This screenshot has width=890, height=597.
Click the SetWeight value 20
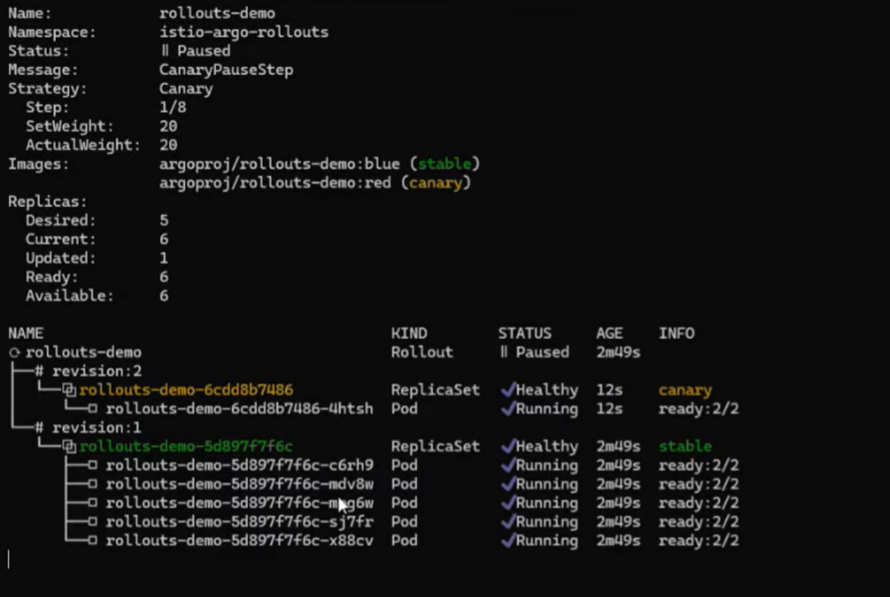pos(168,126)
